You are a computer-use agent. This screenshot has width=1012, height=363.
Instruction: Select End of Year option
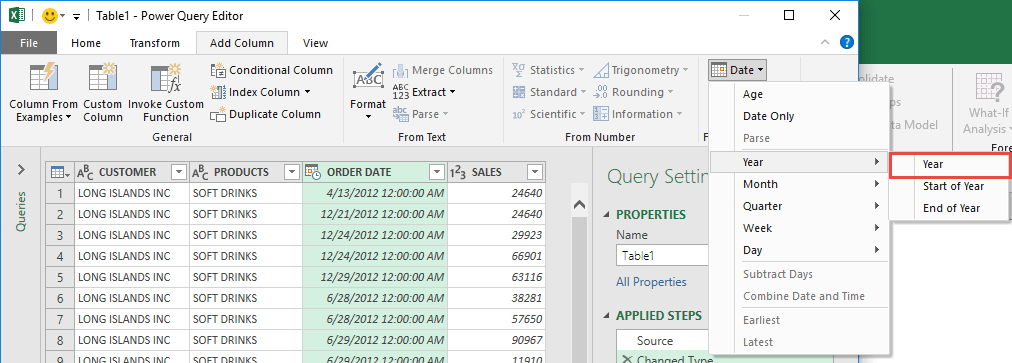click(x=950, y=208)
